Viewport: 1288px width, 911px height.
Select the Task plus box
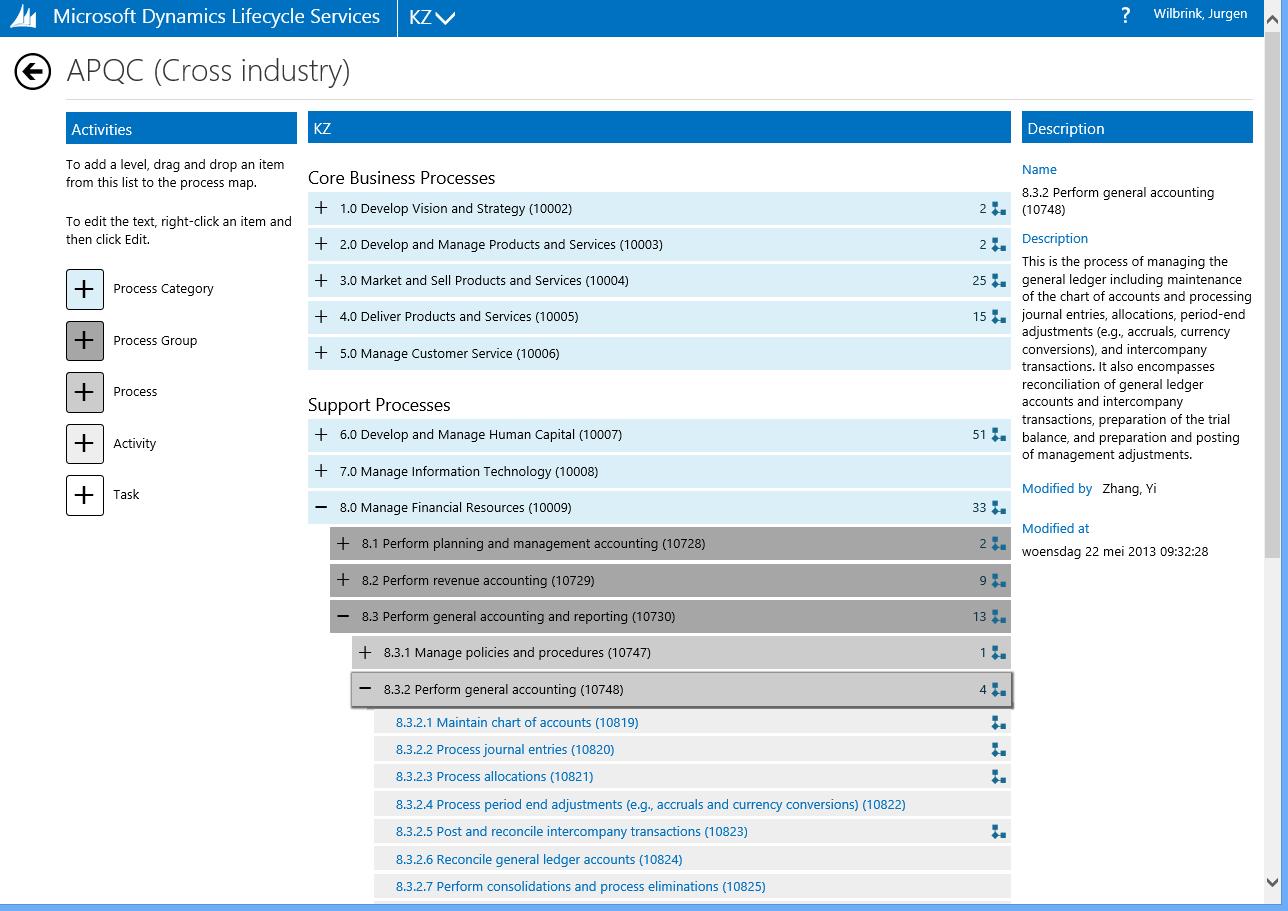point(85,495)
